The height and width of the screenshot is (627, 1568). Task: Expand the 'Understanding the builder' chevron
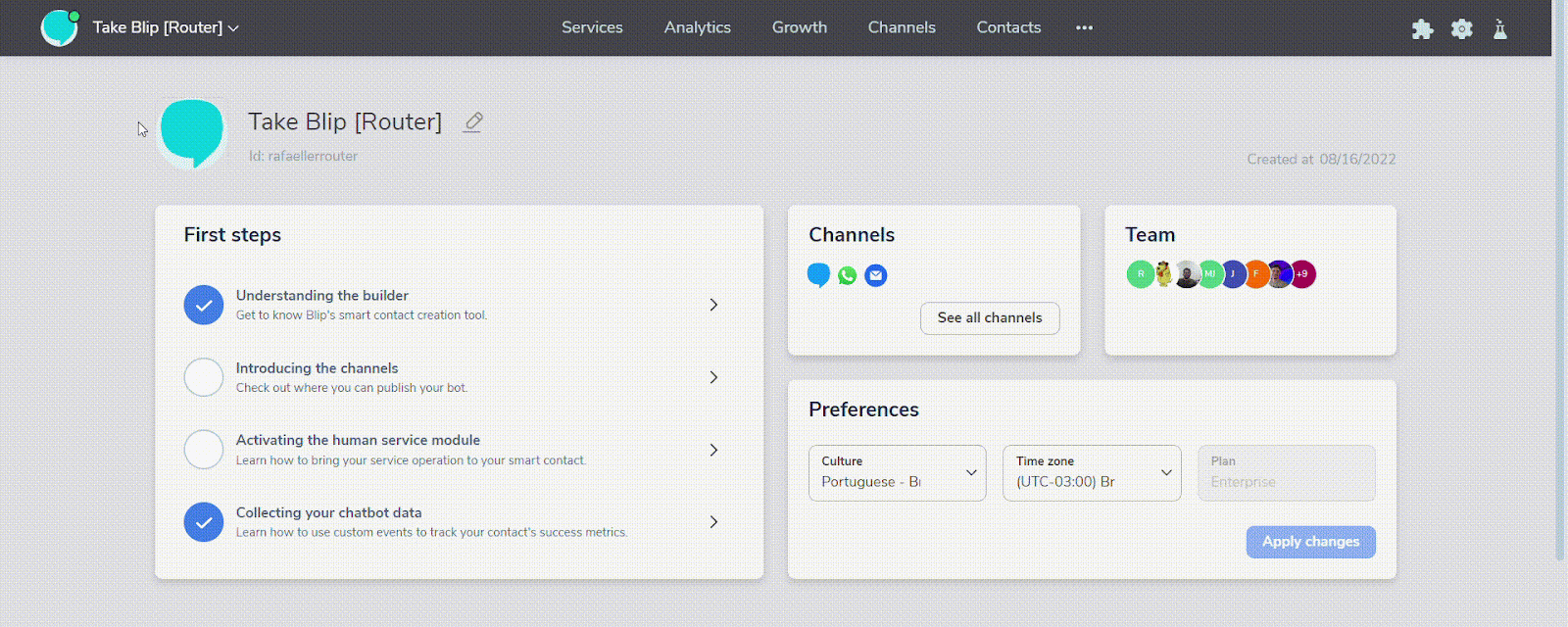coord(713,305)
